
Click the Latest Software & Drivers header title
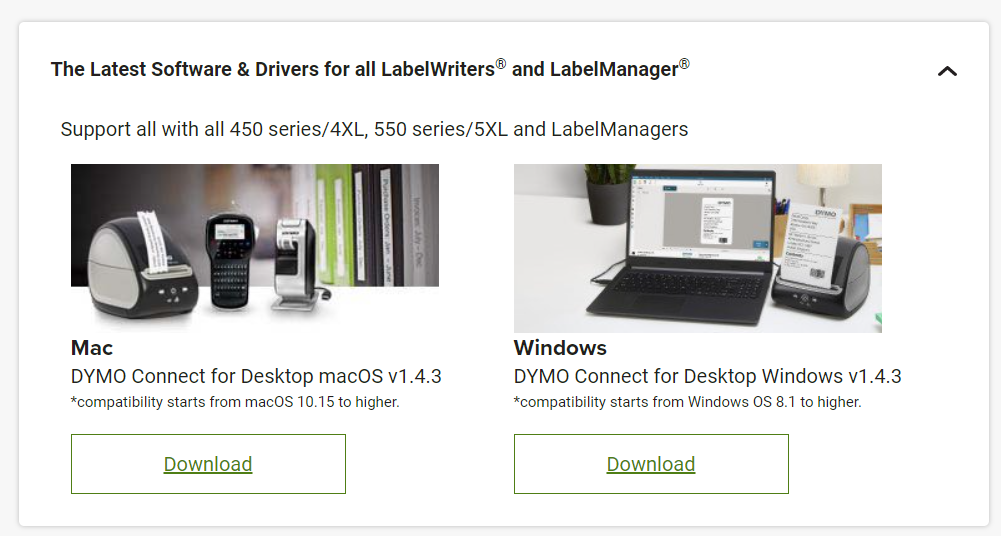click(370, 68)
